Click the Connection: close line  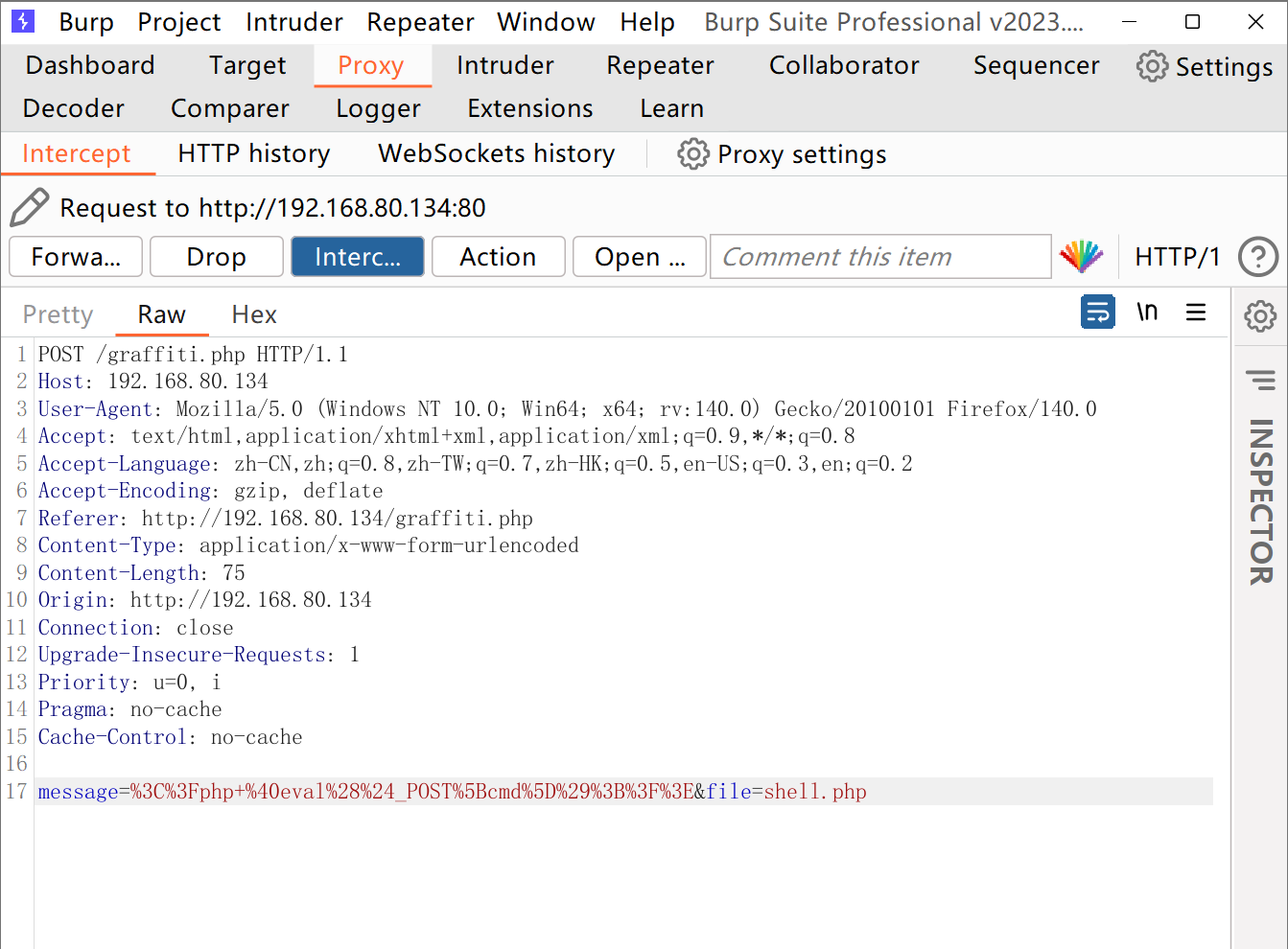tap(135, 628)
